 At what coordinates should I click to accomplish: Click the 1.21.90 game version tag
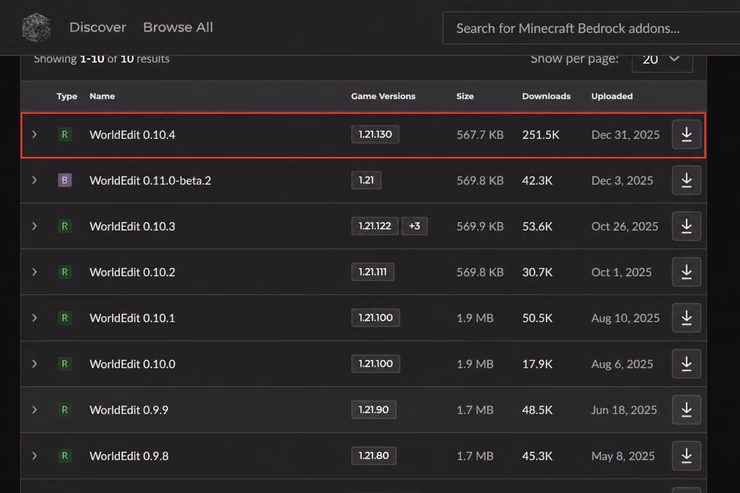click(374, 409)
